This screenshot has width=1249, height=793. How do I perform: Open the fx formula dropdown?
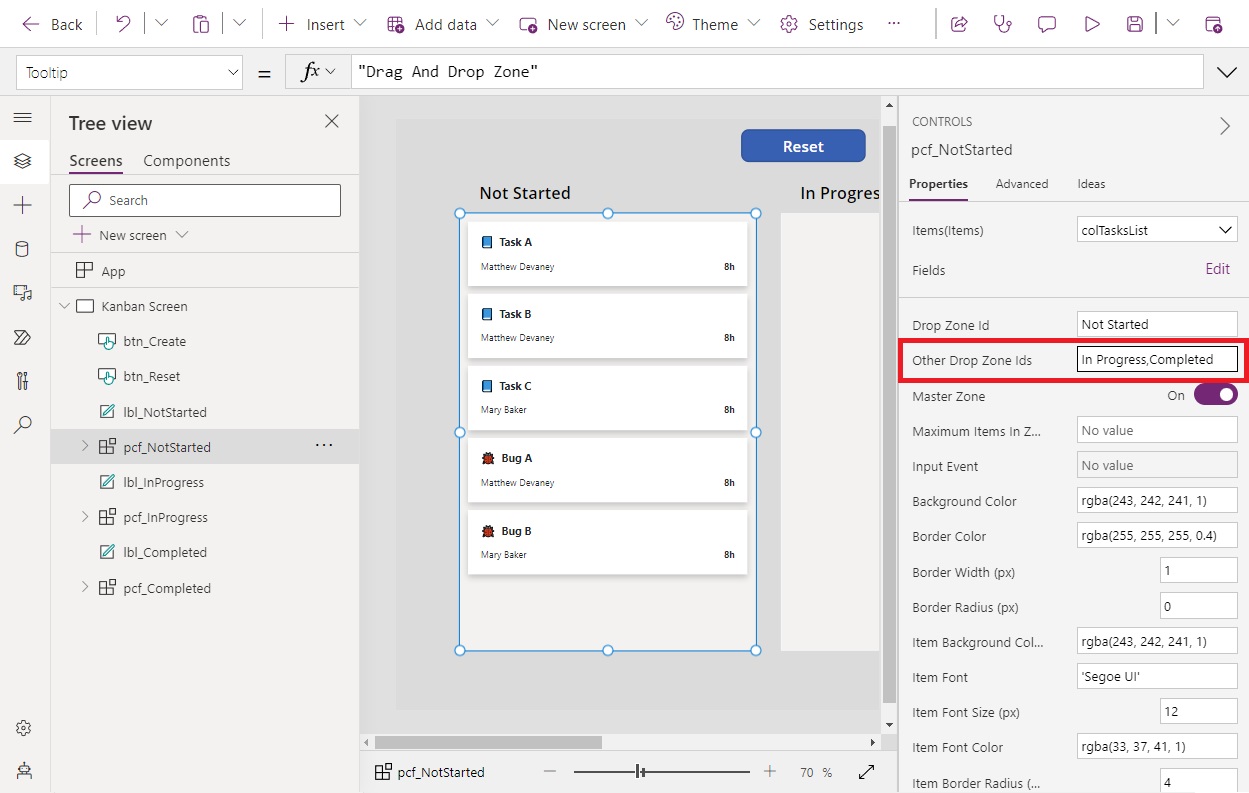(319, 71)
